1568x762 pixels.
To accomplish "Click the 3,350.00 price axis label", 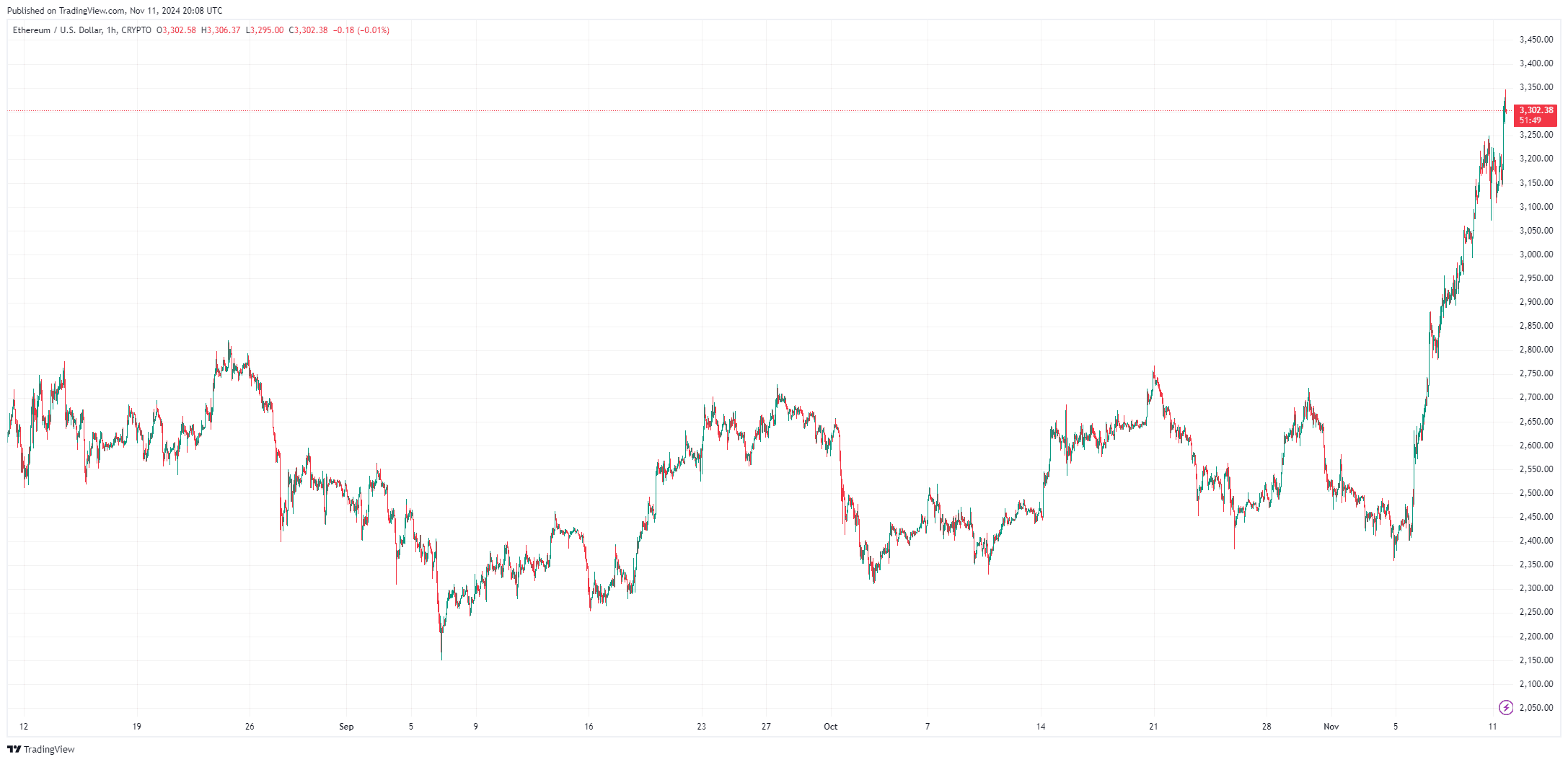I will [1536, 87].
